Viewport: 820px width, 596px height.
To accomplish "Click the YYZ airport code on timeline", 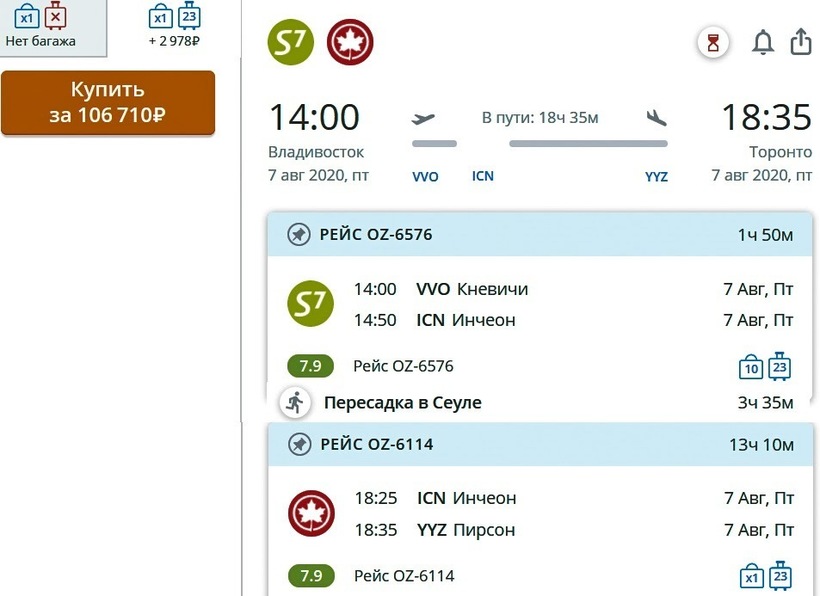I will click(656, 177).
